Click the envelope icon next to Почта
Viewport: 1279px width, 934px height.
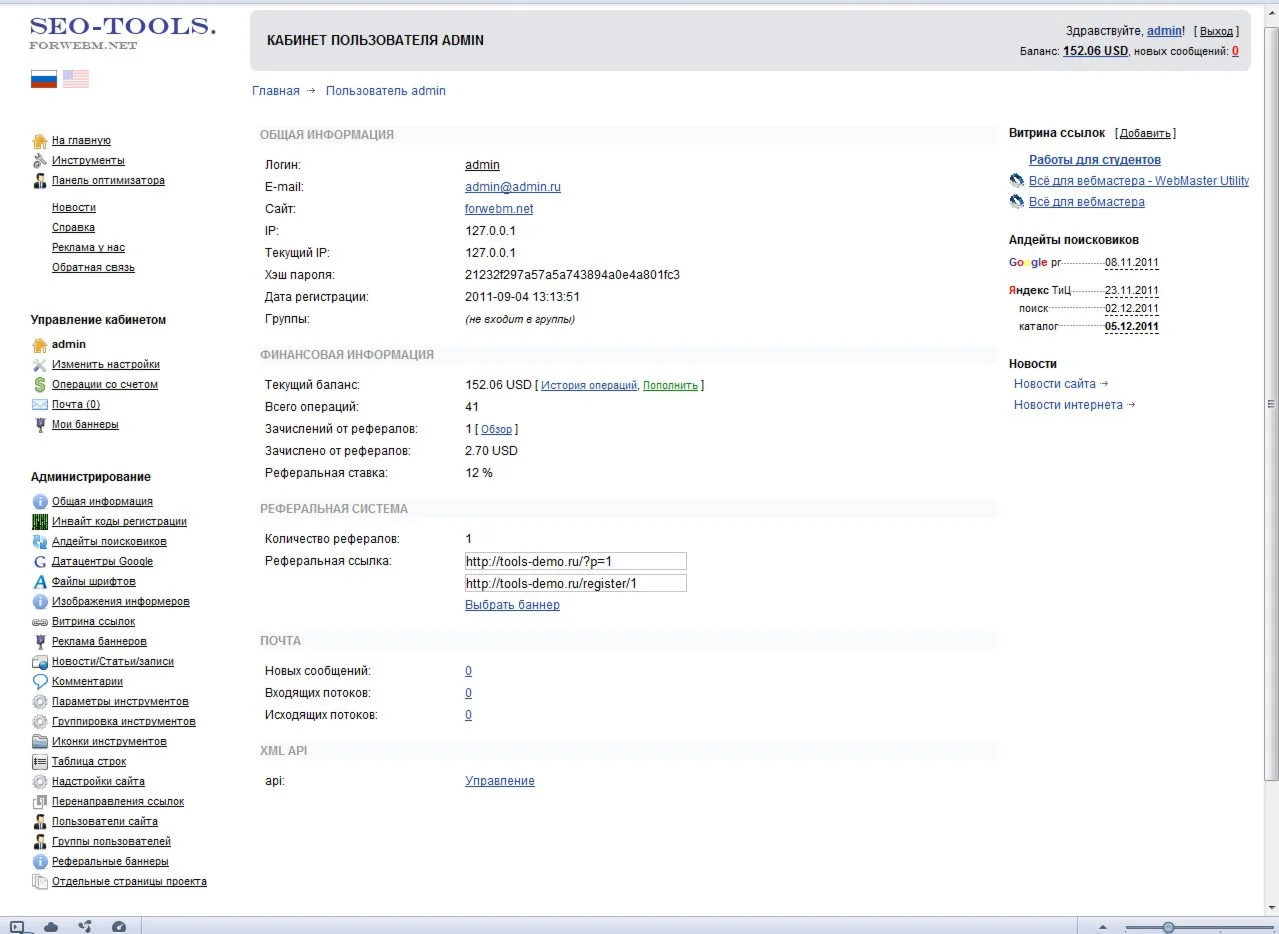coord(40,405)
